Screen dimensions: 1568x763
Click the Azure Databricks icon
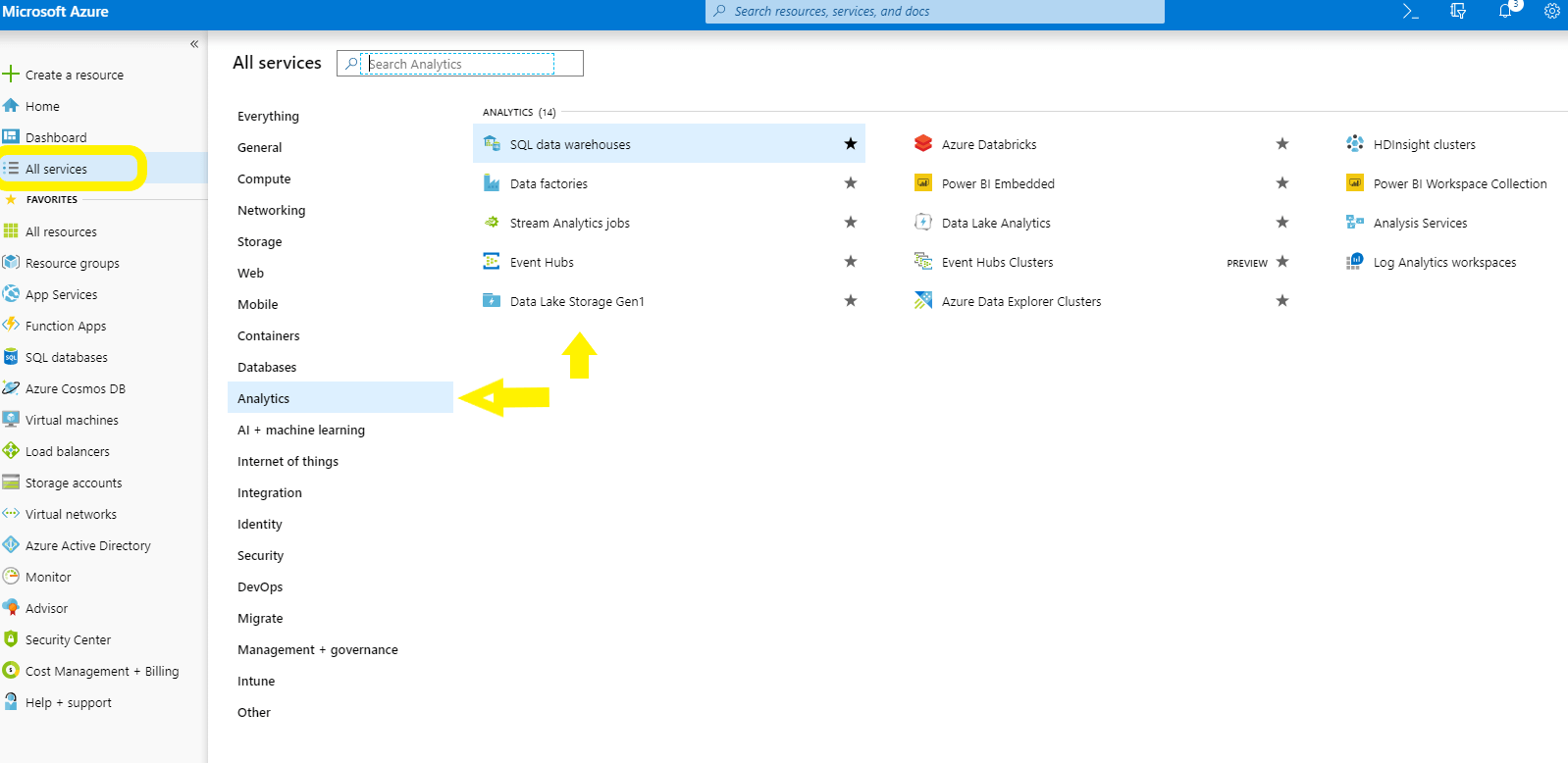(923, 143)
